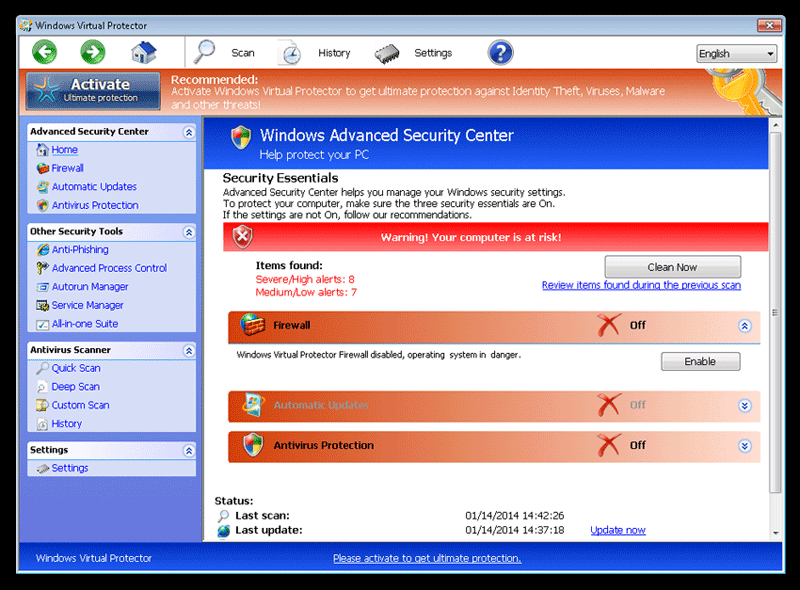800x590 pixels.
Task: Click the Settings chip toolbar icon
Action: (387, 52)
